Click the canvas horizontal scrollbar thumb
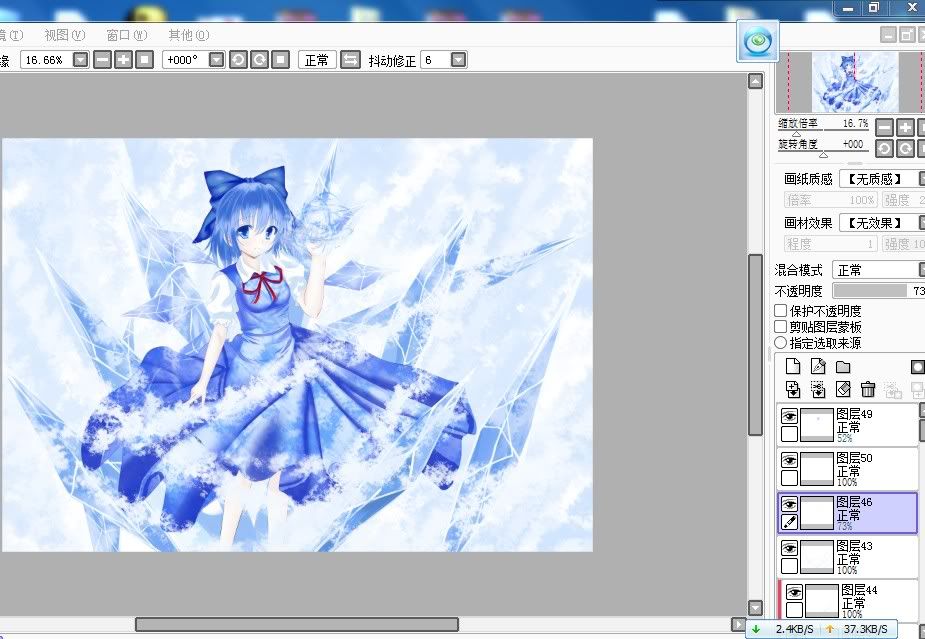Screen dimensions: 925x639 (297, 624)
